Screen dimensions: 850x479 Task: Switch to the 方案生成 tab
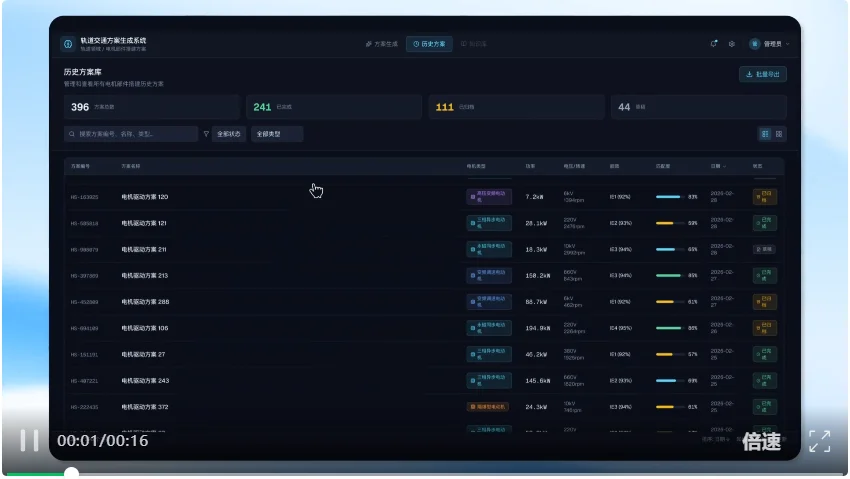tap(381, 44)
